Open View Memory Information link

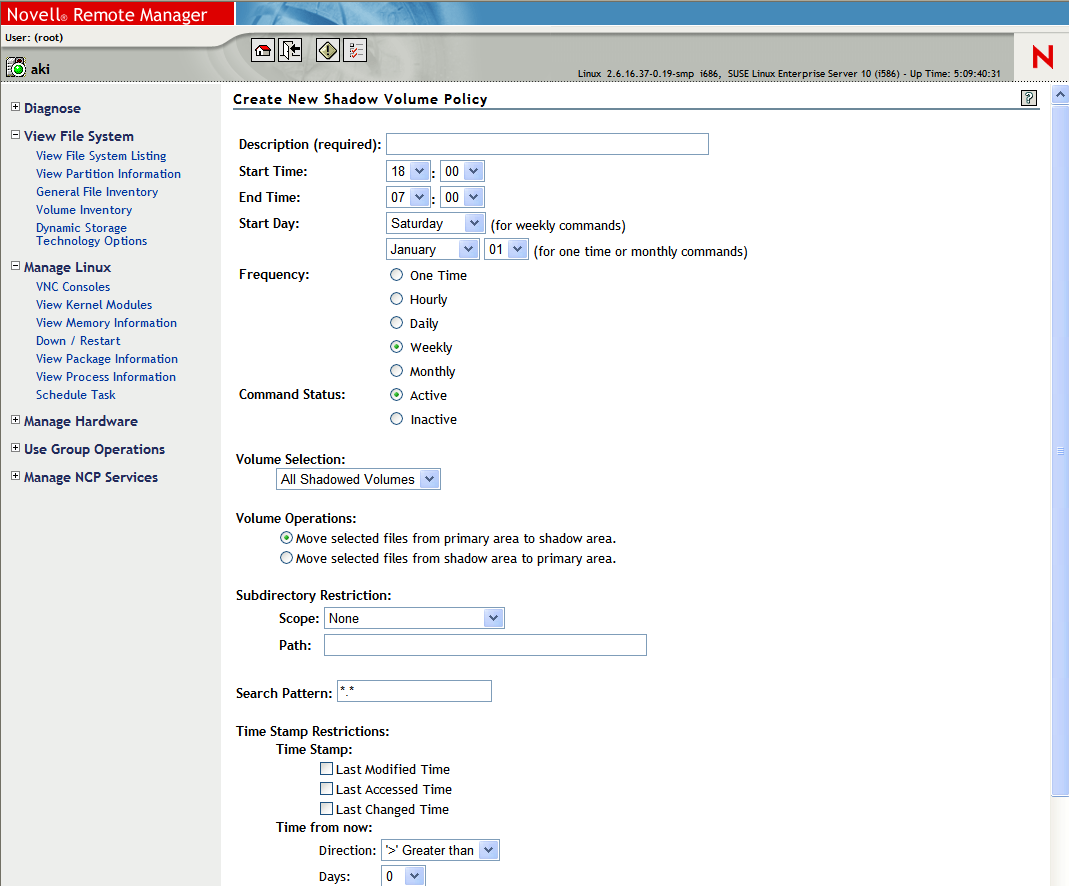pos(106,322)
